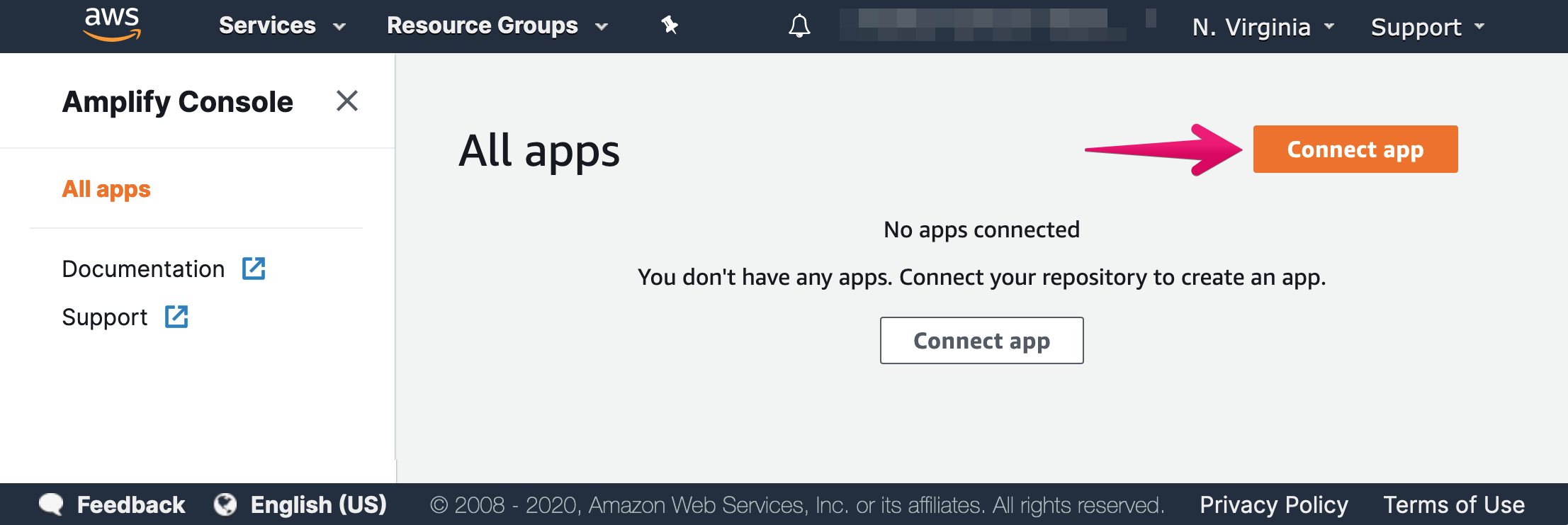Select the English (US) language option

[x=319, y=504]
